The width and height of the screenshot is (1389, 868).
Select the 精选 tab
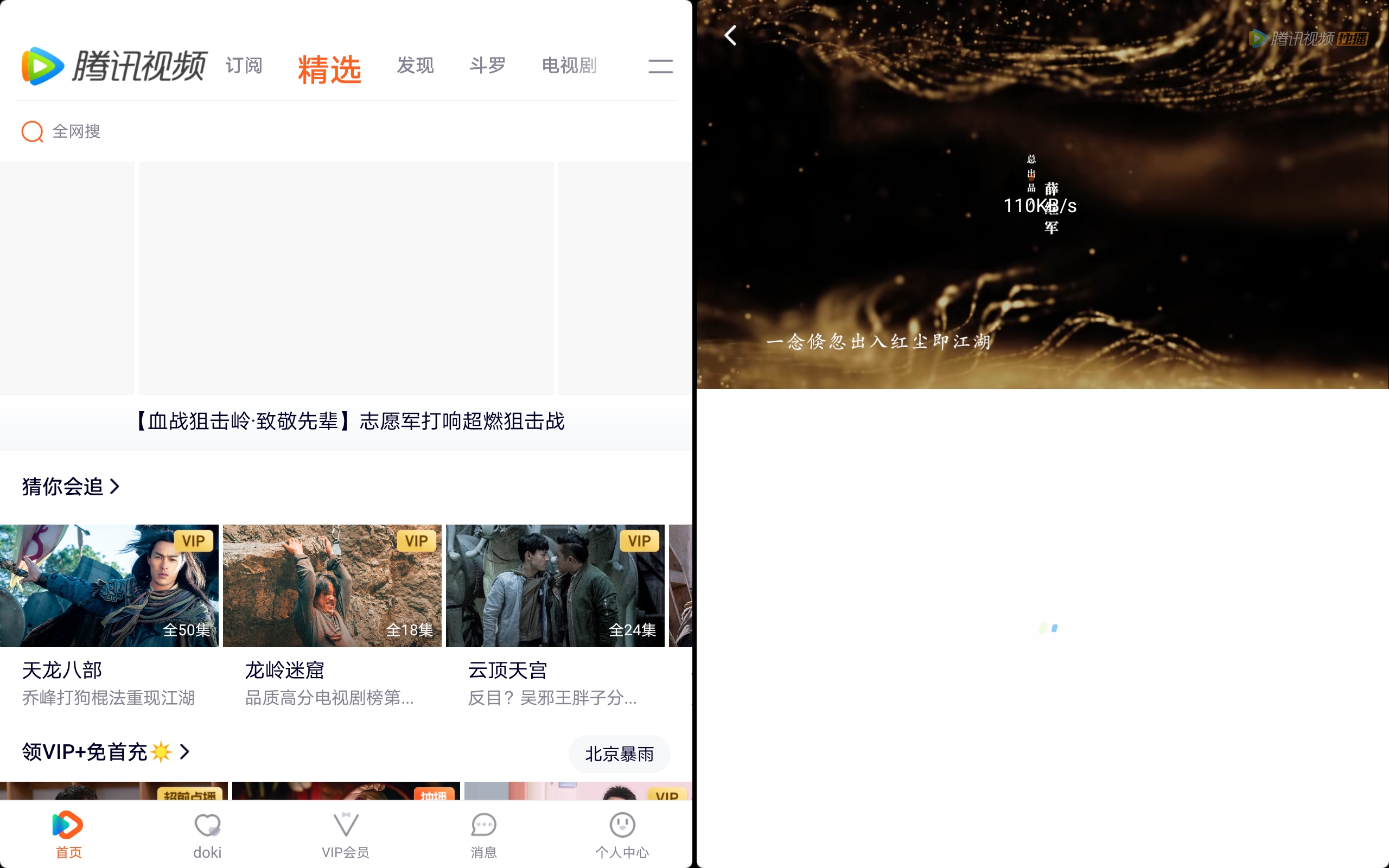(329, 69)
